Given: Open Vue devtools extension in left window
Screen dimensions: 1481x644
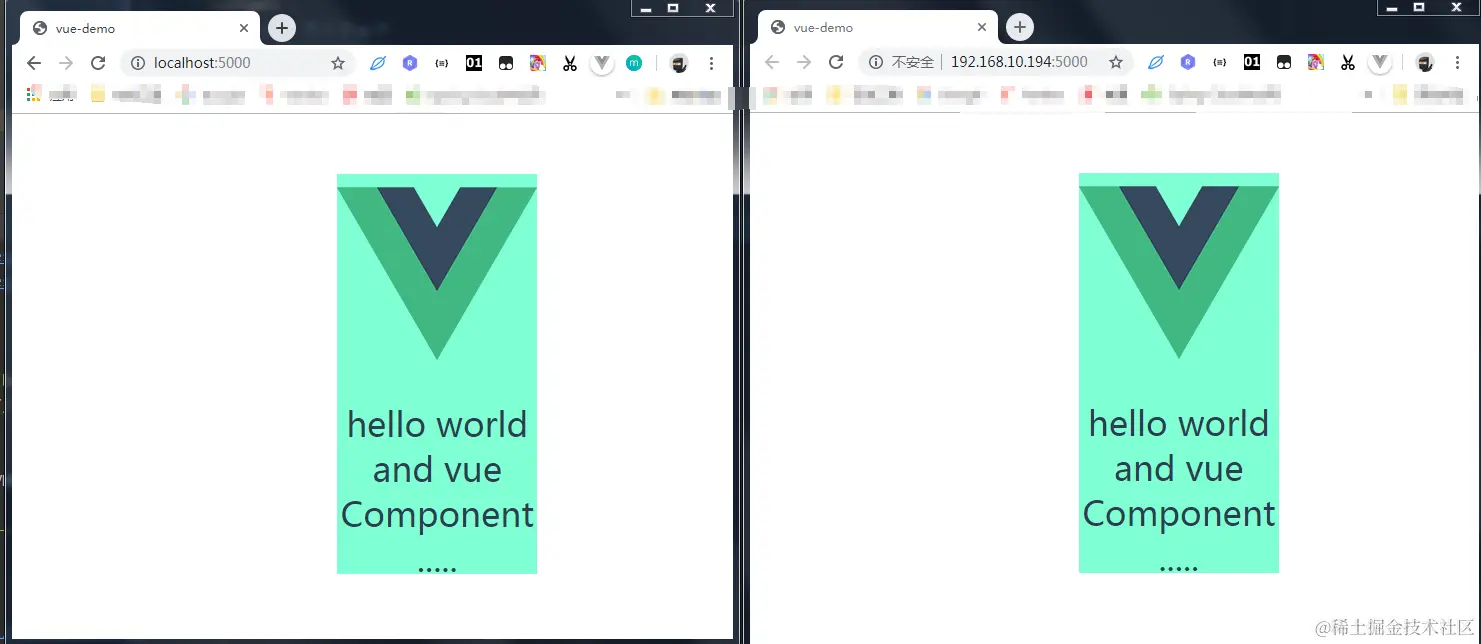Looking at the screenshot, I should click(x=601, y=63).
